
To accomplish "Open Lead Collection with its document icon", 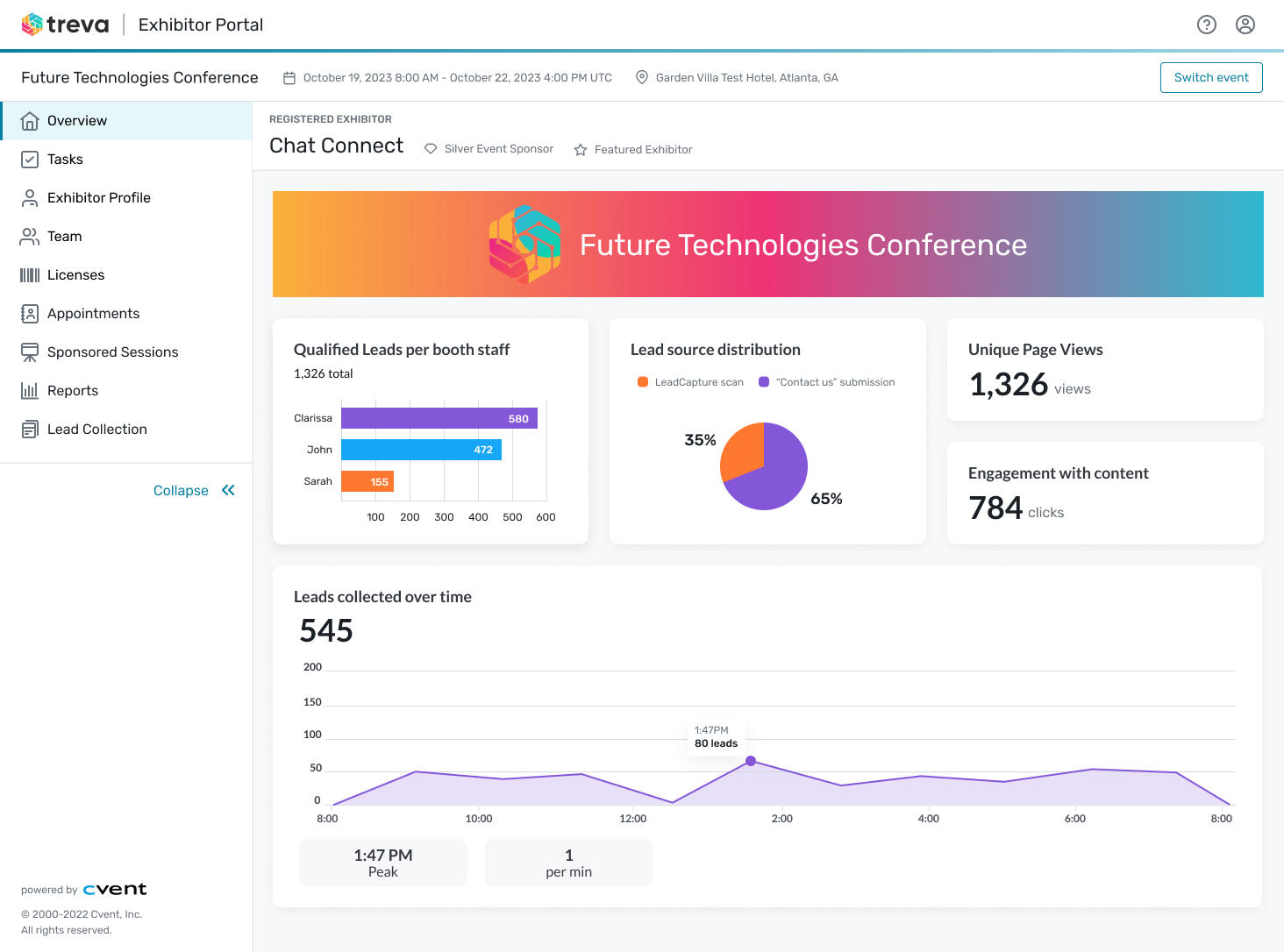I will [30, 429].
